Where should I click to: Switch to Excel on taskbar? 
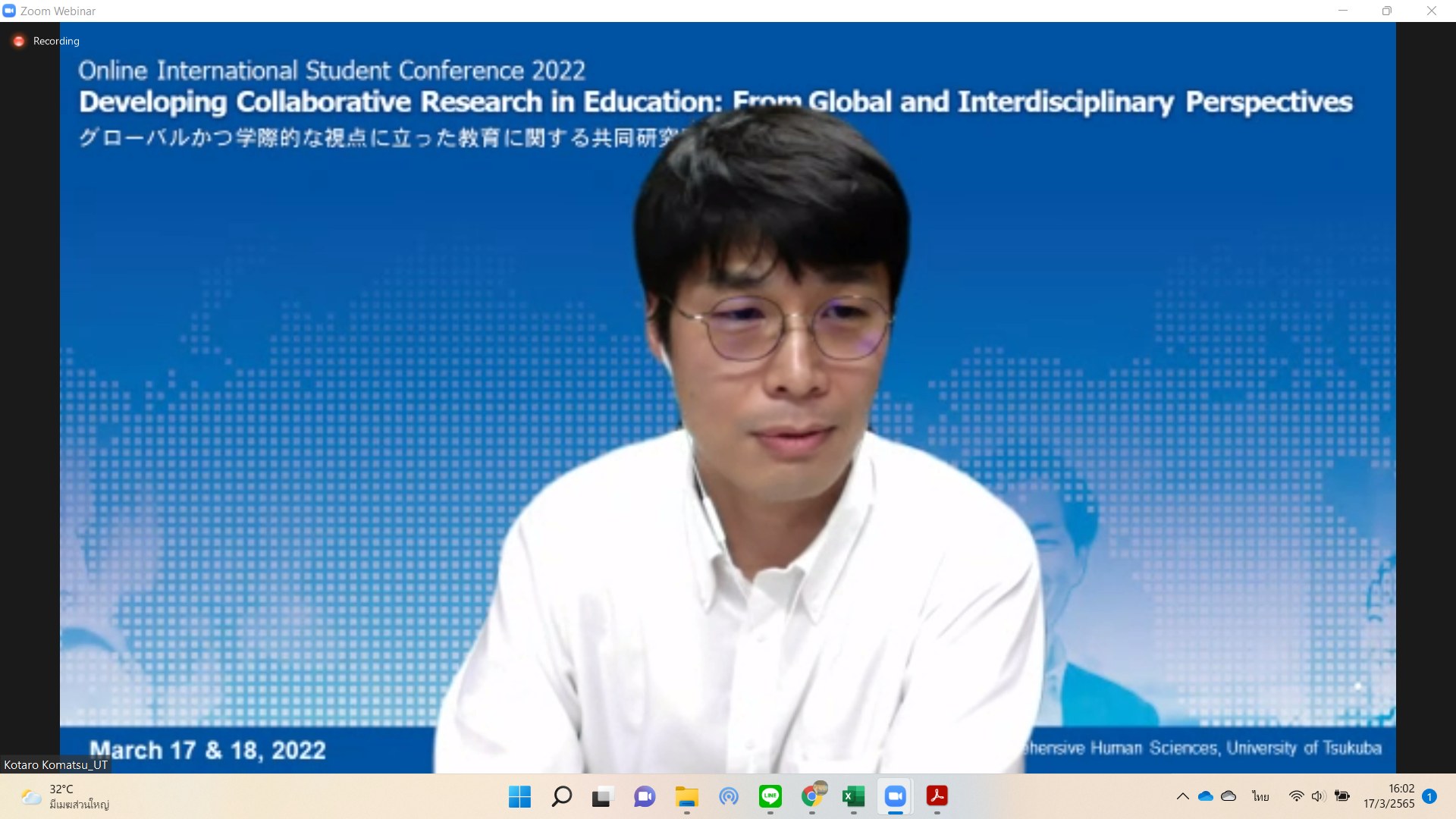point(853,796)
